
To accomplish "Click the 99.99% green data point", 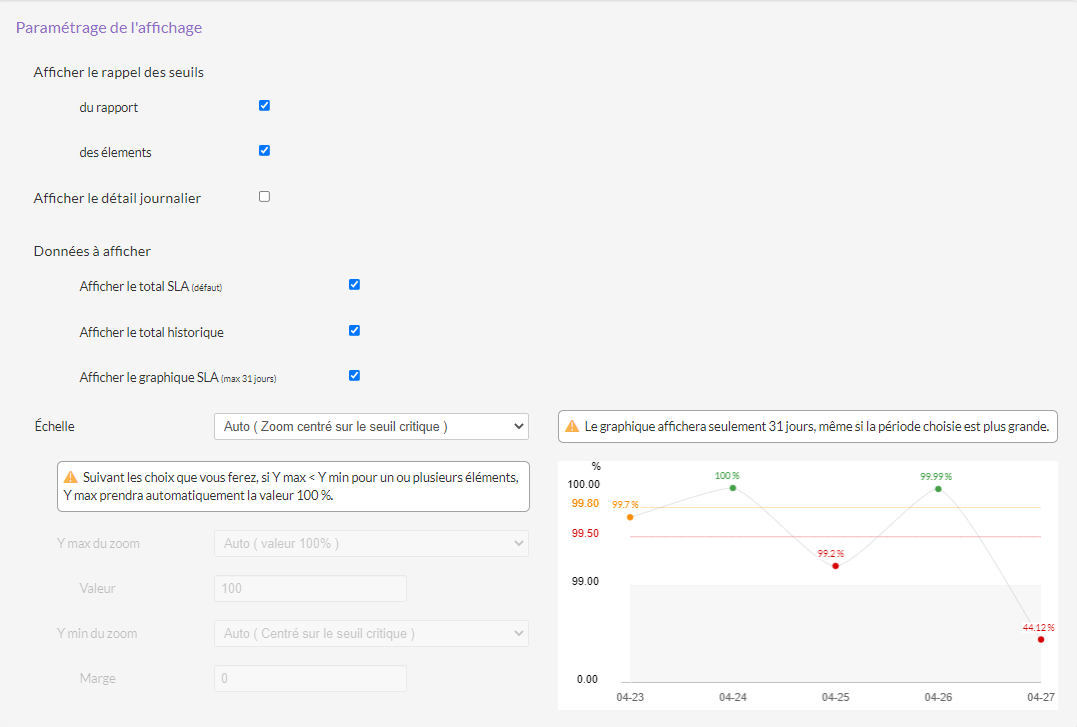I will 938,489.
